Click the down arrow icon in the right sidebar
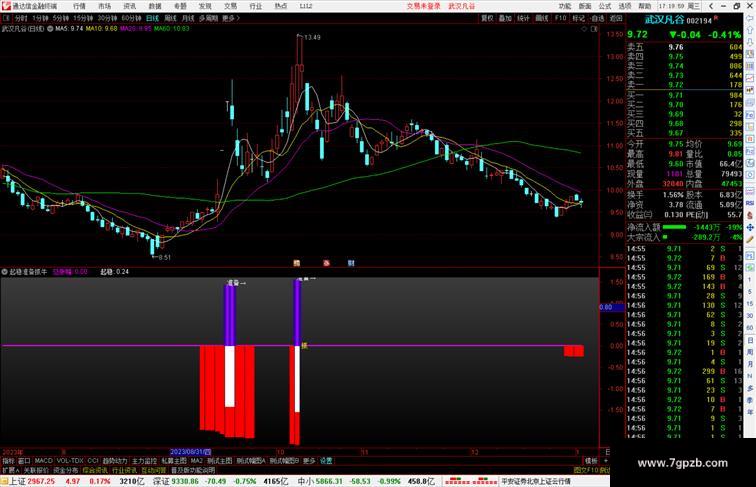 click(750, 42)
